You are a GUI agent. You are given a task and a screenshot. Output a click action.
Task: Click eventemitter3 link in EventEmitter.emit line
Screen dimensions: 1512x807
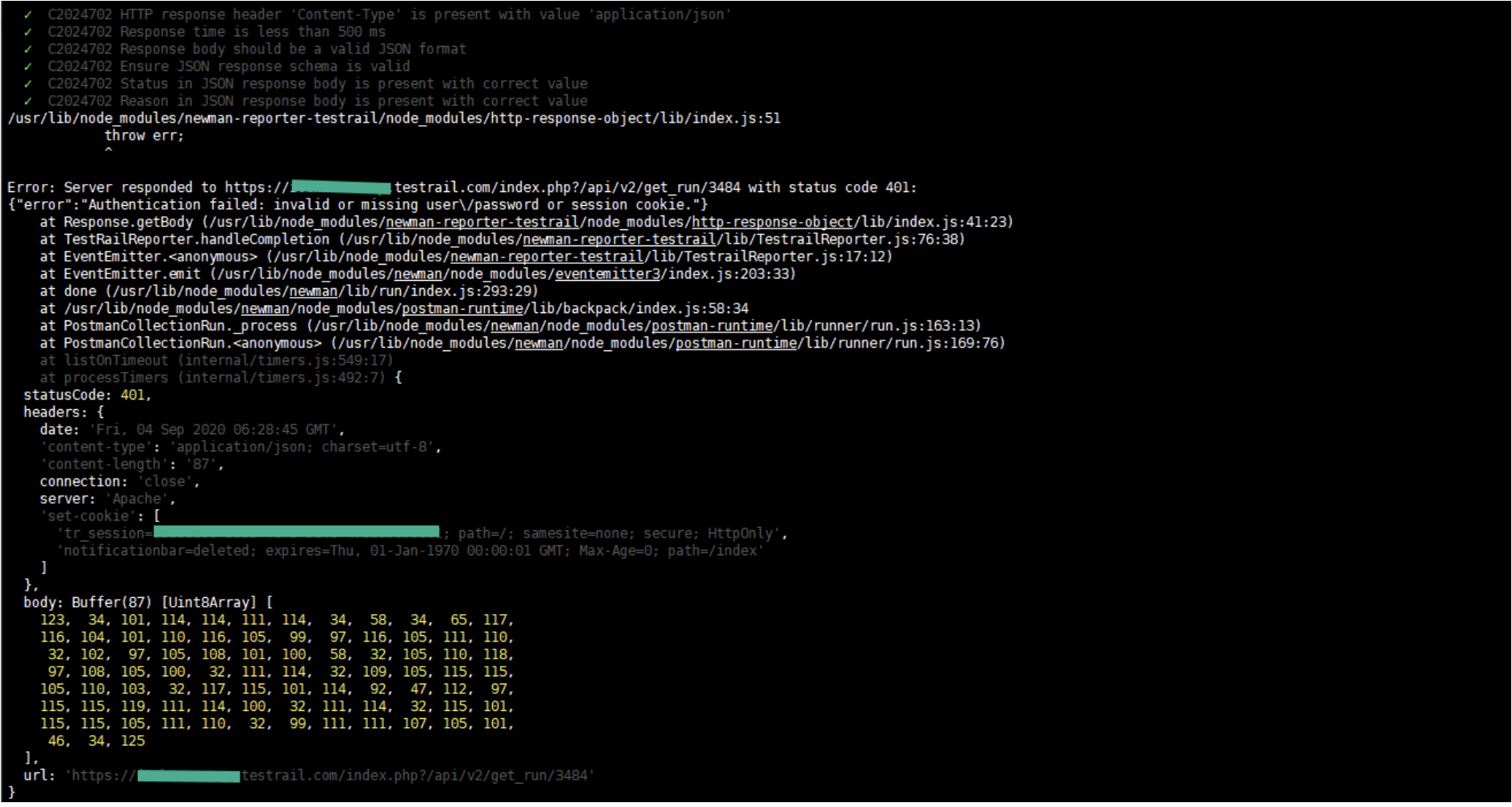[608, 274]
